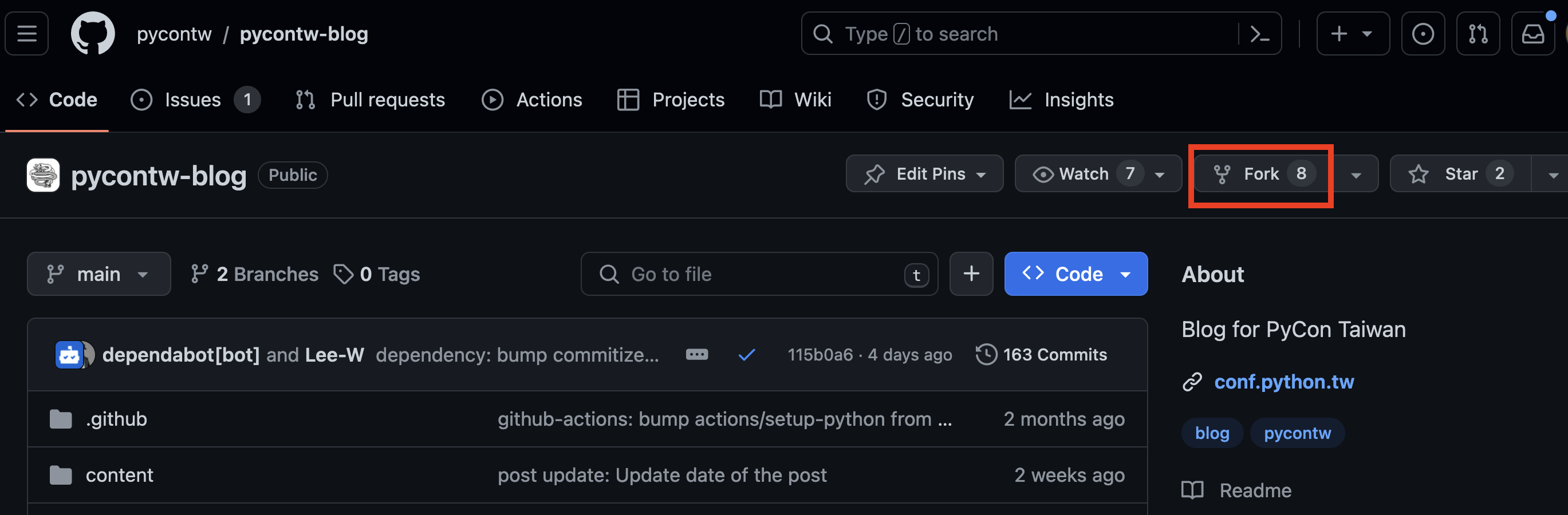The height and width of the screenshot is (515, 1568).
Task: Open the command palette icon in search bar
Action: [x=1259, y=34]
